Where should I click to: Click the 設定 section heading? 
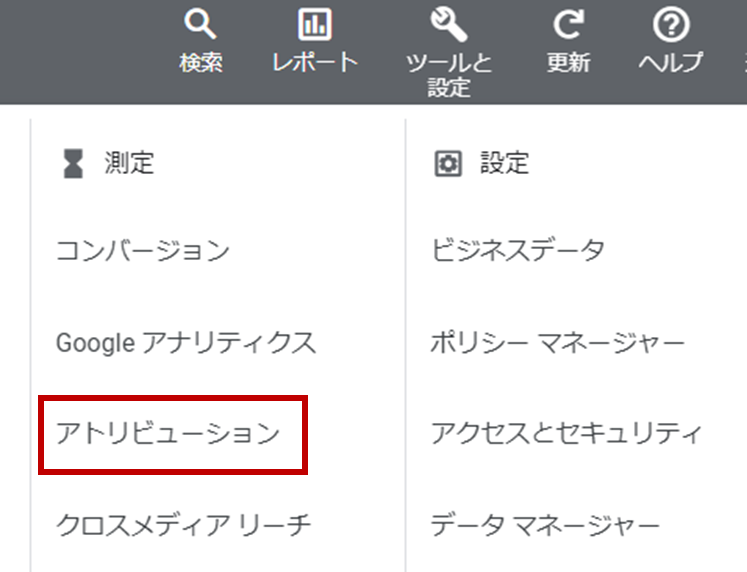pos(505,163)
